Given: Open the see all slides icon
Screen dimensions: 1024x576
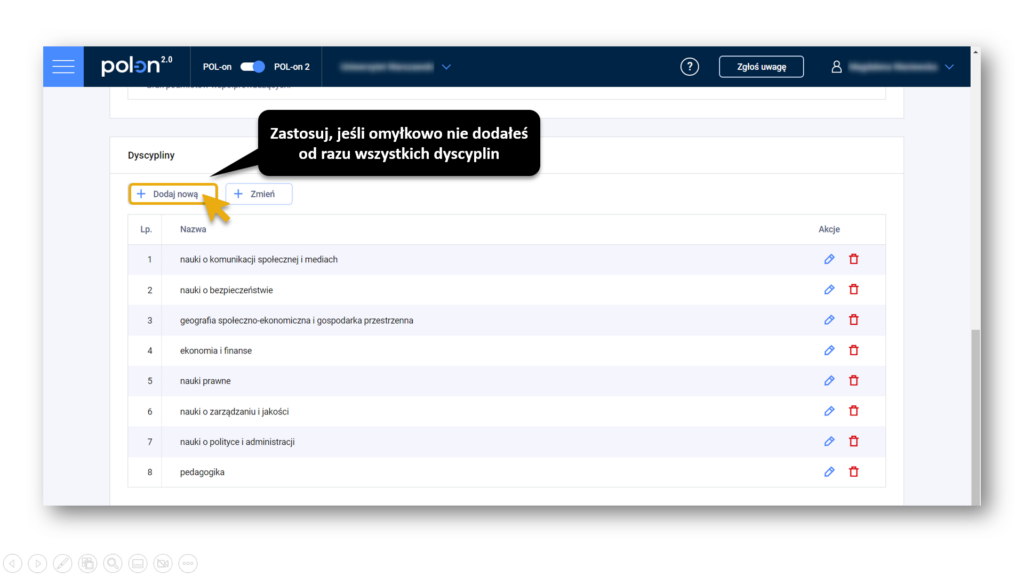Looking at the screenshot, I should (x=88, y=563).
